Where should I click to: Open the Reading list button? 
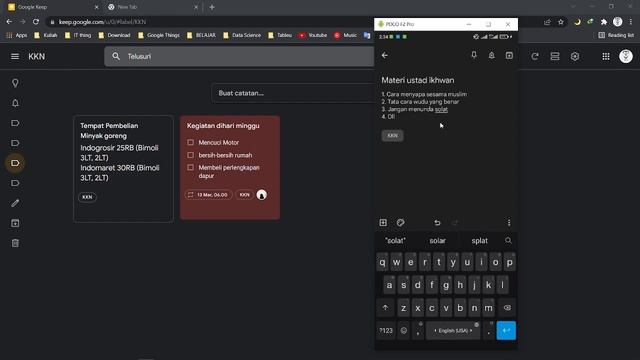616,35
